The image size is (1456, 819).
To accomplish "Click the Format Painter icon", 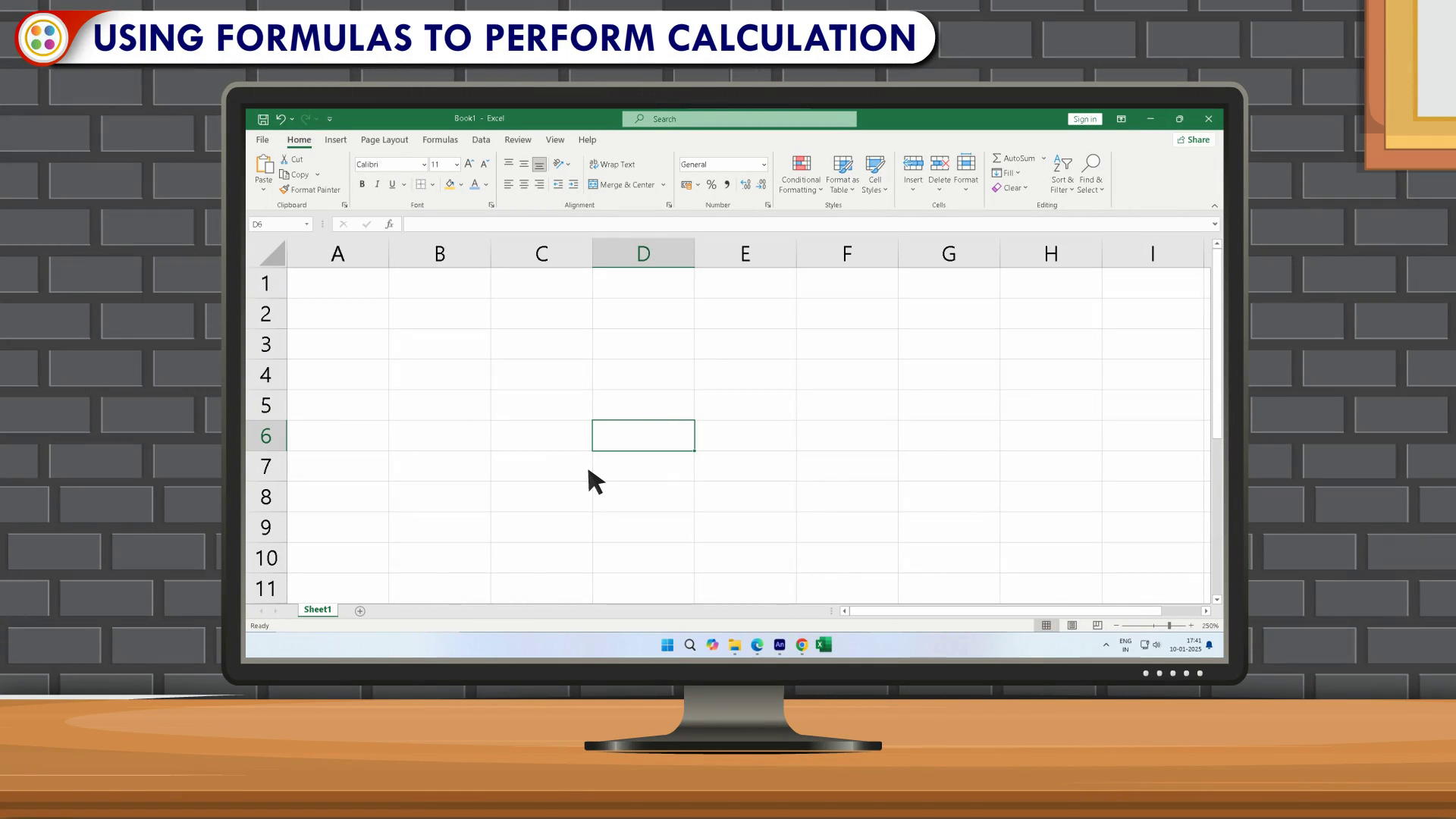I will pos(284,190).
